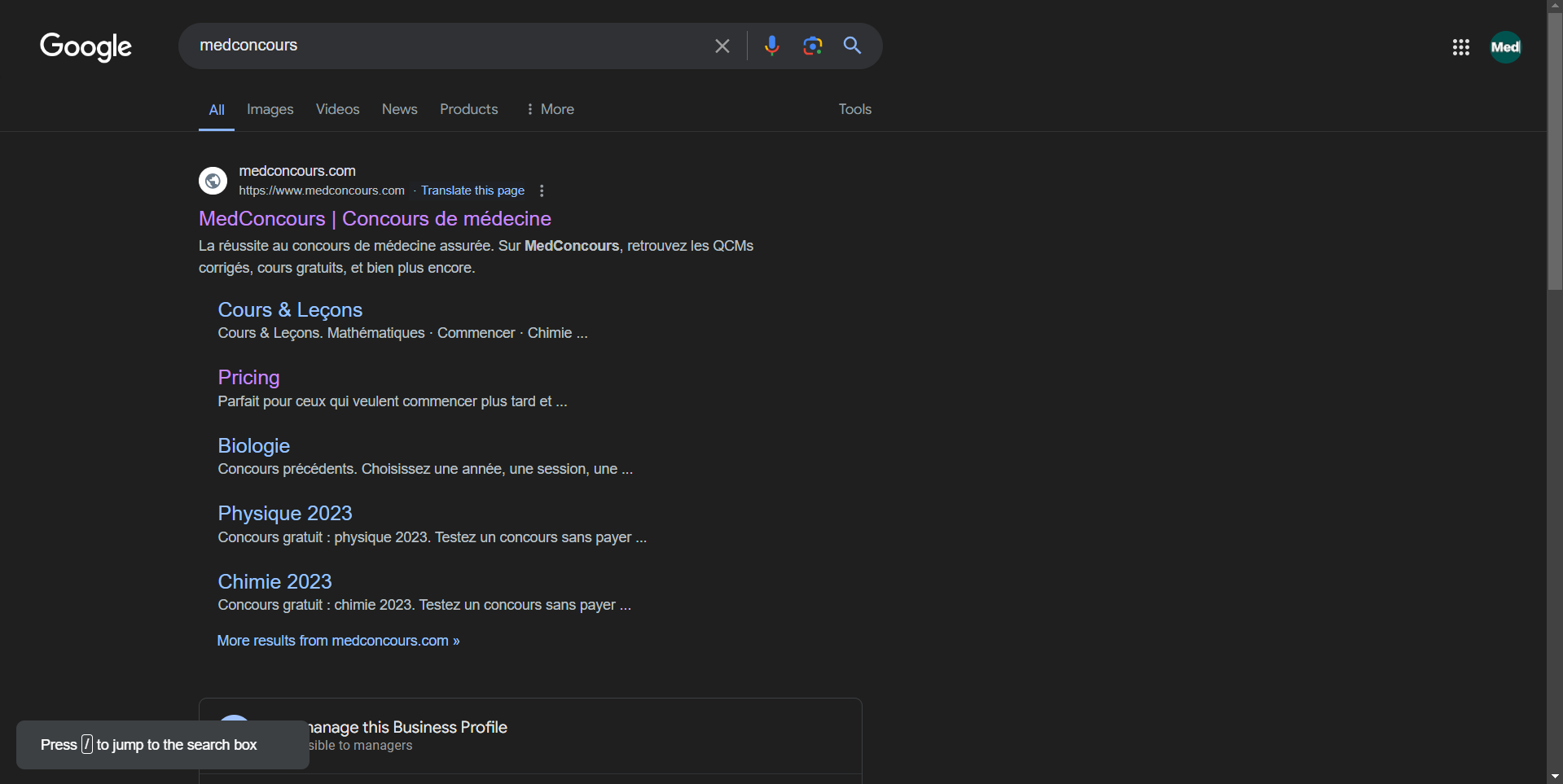This screenshot has height=784, width=1563.
Task: Open the Pricing sitelink
Action: click(x=248, y=377)
